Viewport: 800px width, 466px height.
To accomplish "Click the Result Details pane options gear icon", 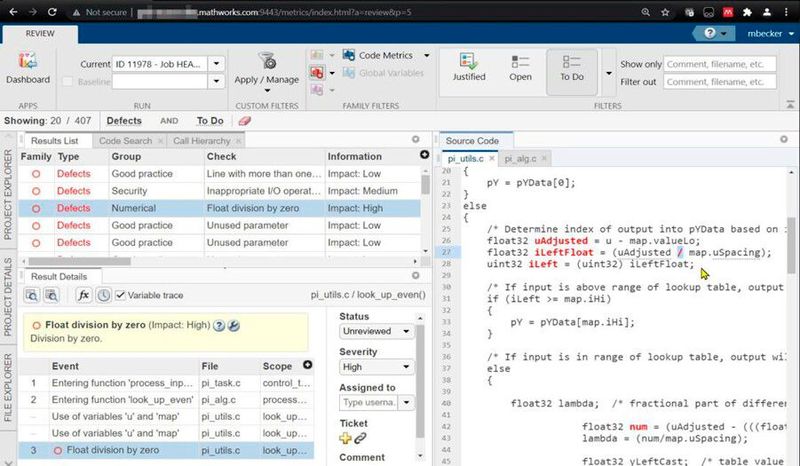I will tap(416, 276).
